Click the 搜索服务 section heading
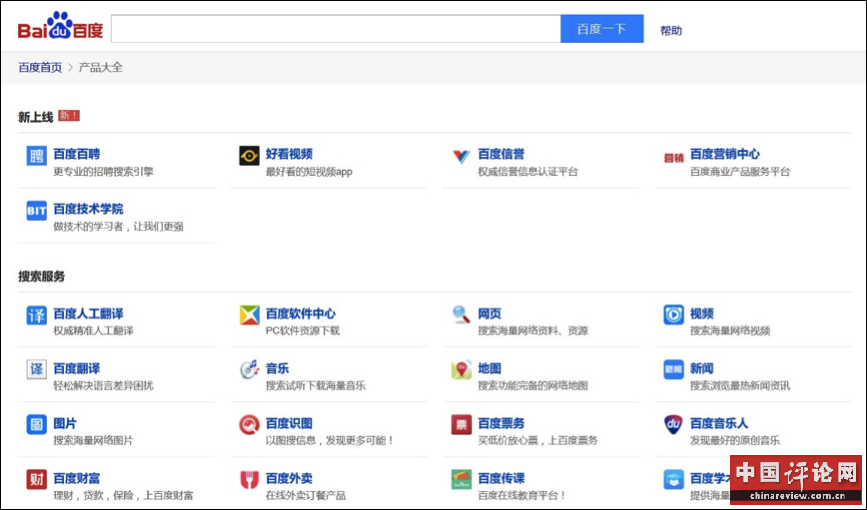 (x=41, y=276)
